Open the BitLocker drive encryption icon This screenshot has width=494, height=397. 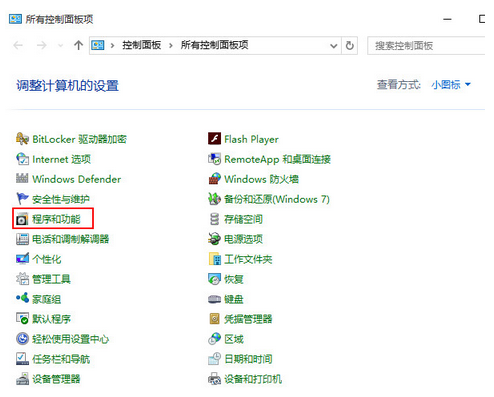pyautogui.click(x=22, y=139)
